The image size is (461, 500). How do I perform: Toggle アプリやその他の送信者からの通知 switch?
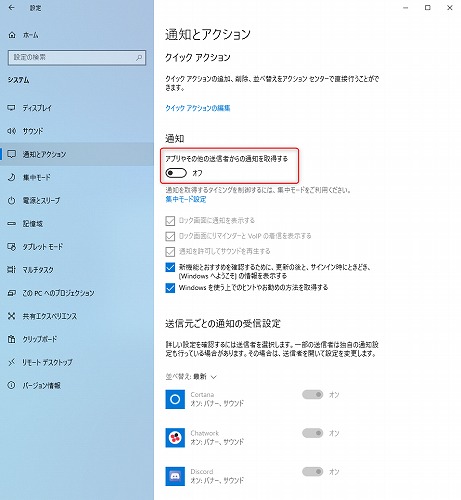click(x=176, y=173)
